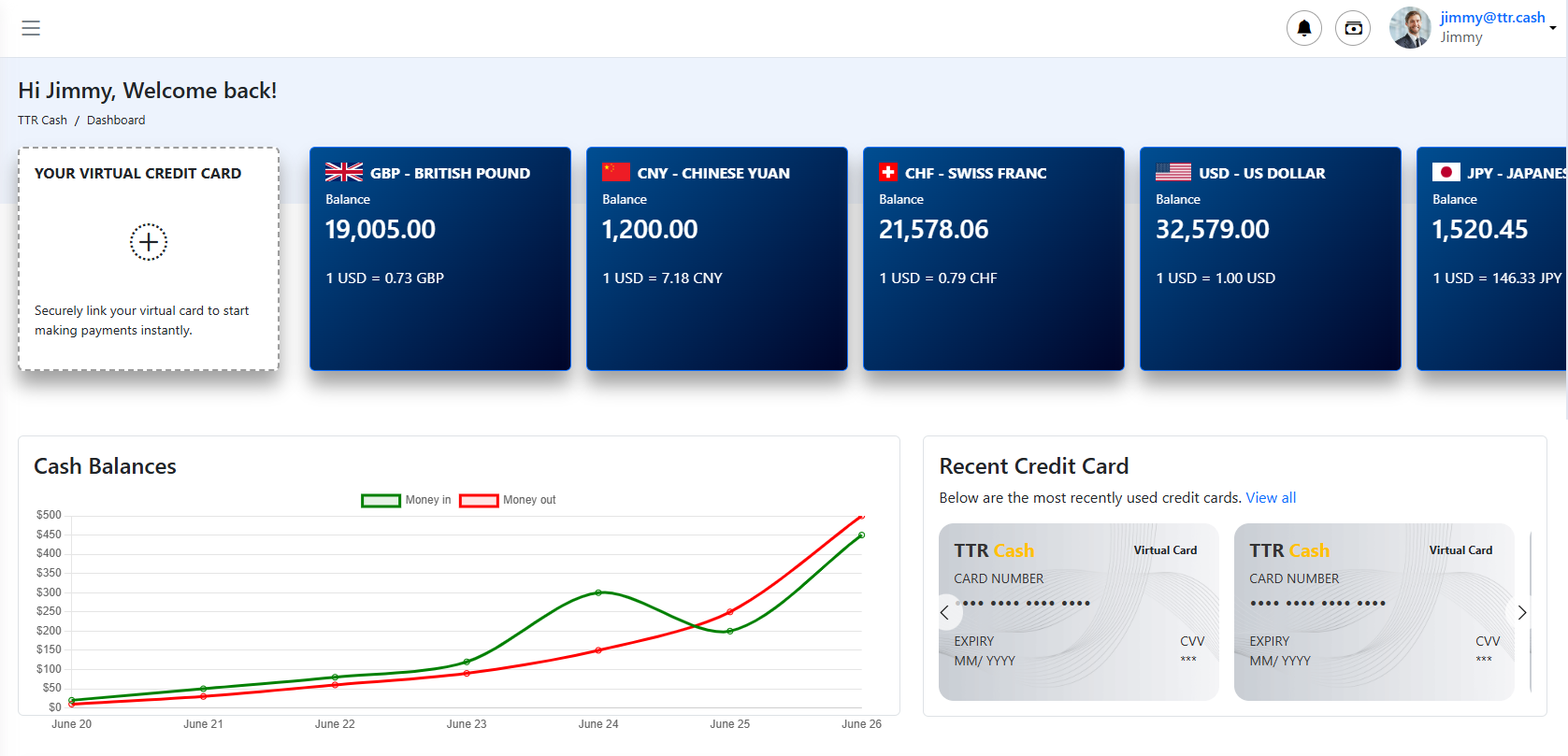Click rate text 1 USD = 1.00 USD
The width and height of the screenshot is (1568, 756).
tap(1216, 278)
